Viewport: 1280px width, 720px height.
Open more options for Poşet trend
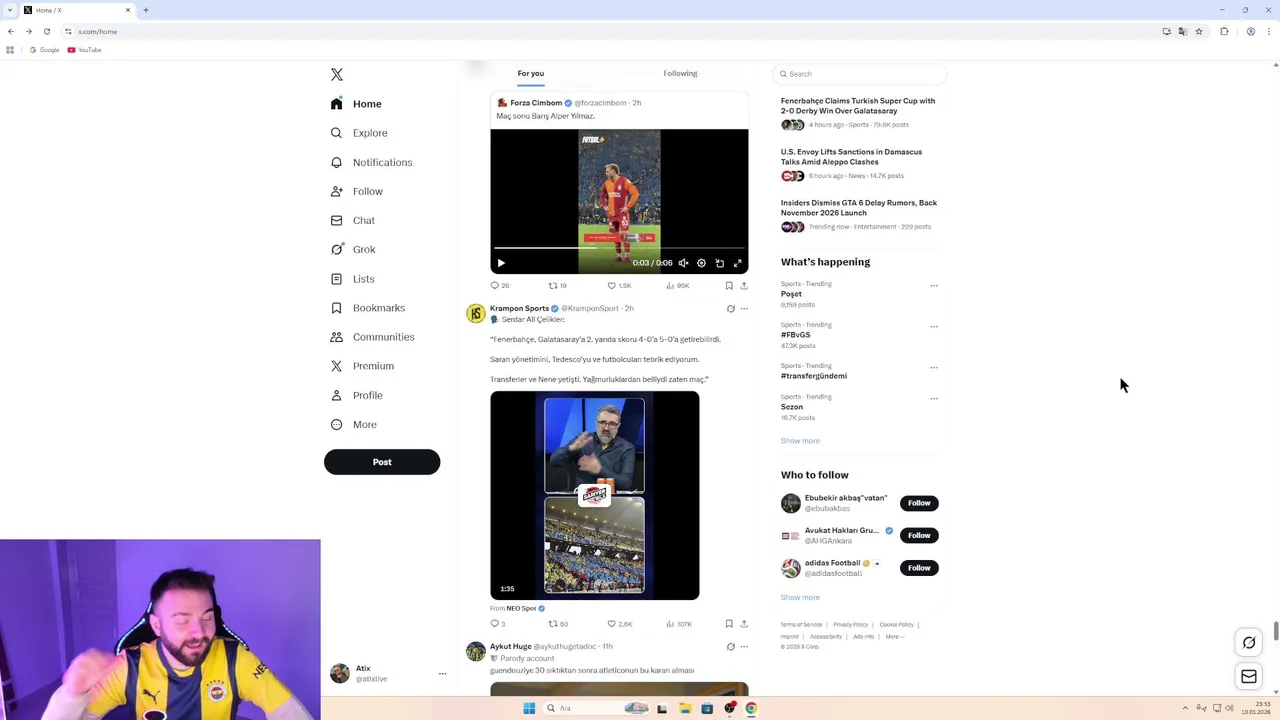pyautogui.click(x=934, y=286)
